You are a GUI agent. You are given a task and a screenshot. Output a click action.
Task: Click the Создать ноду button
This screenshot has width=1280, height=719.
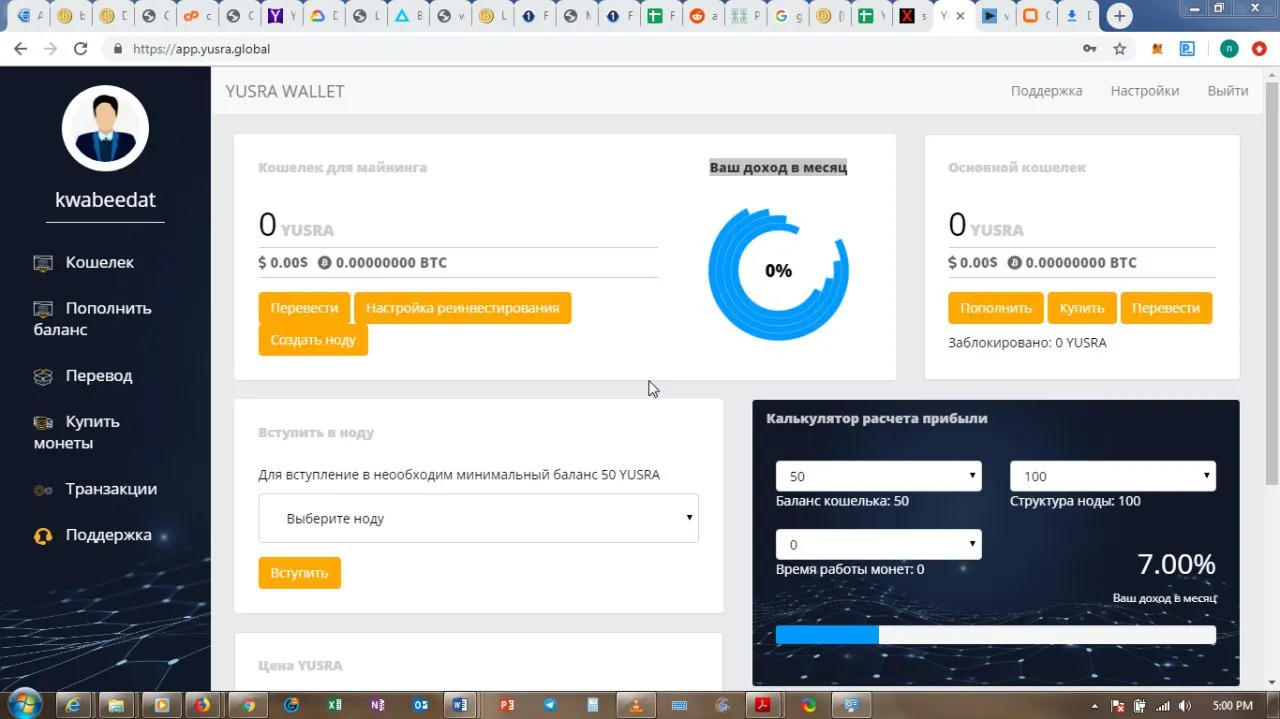pyautogui.click(x=313, y=340)
